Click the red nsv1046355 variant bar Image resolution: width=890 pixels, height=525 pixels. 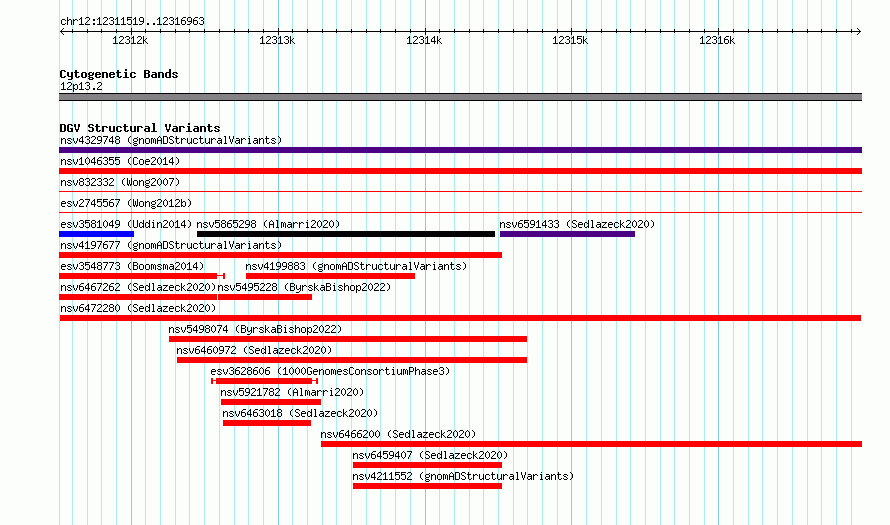pyautogui.click(x=460, y=171)
